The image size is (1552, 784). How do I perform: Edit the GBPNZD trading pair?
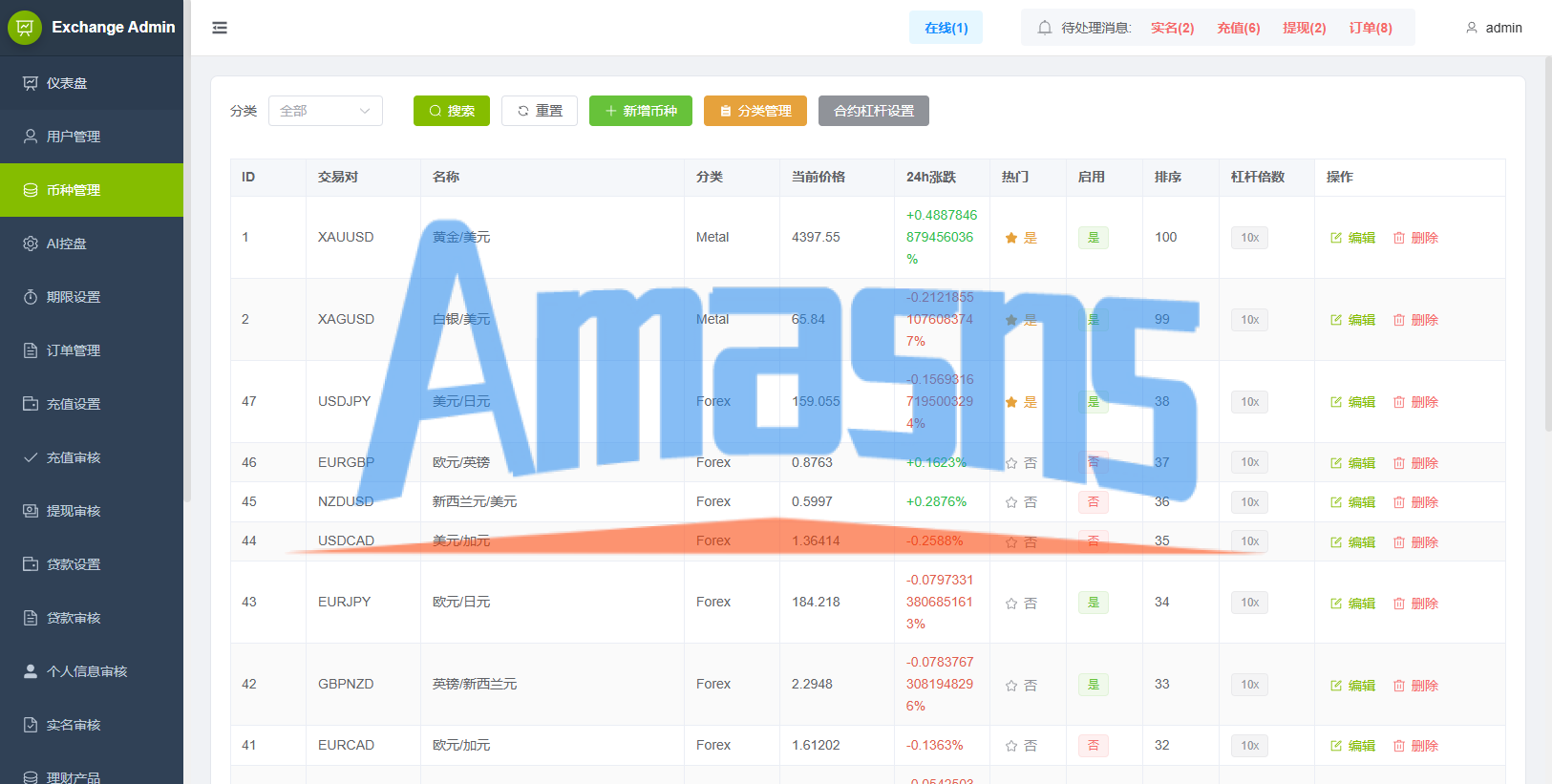tap(1352, 686)
